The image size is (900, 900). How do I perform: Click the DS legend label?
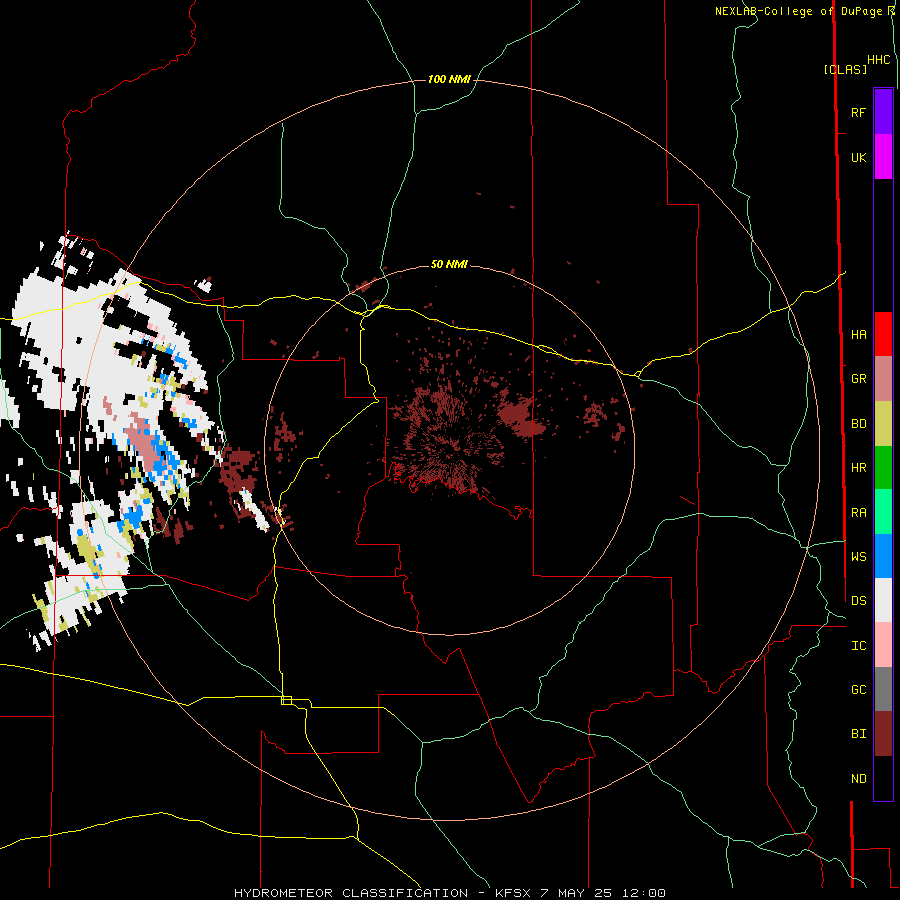(x=859, y=600)
